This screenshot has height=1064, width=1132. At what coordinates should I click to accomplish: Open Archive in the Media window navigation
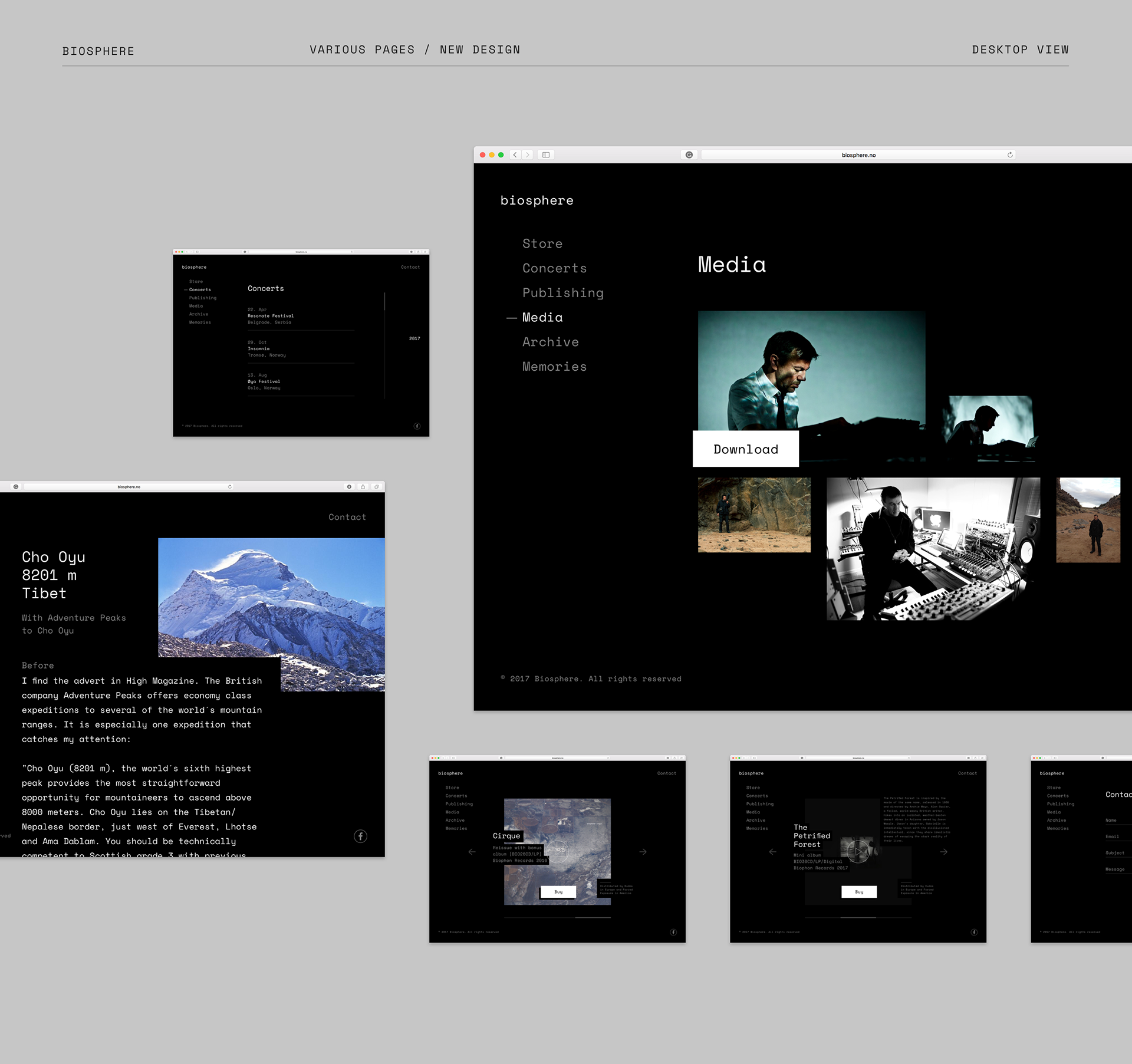click(550, 342)
